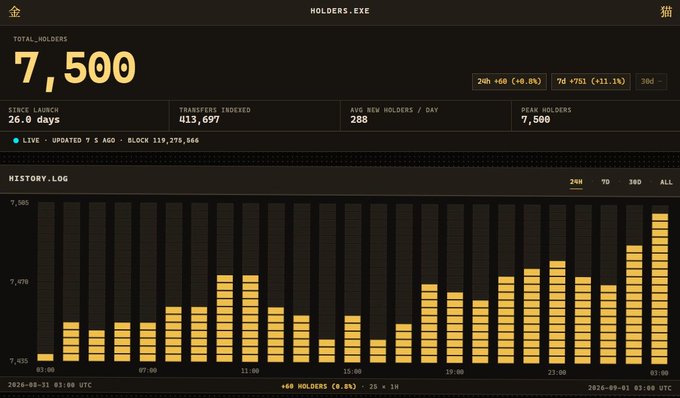Click the UPDATED 7 S AGO status text

tap(84, 140)
